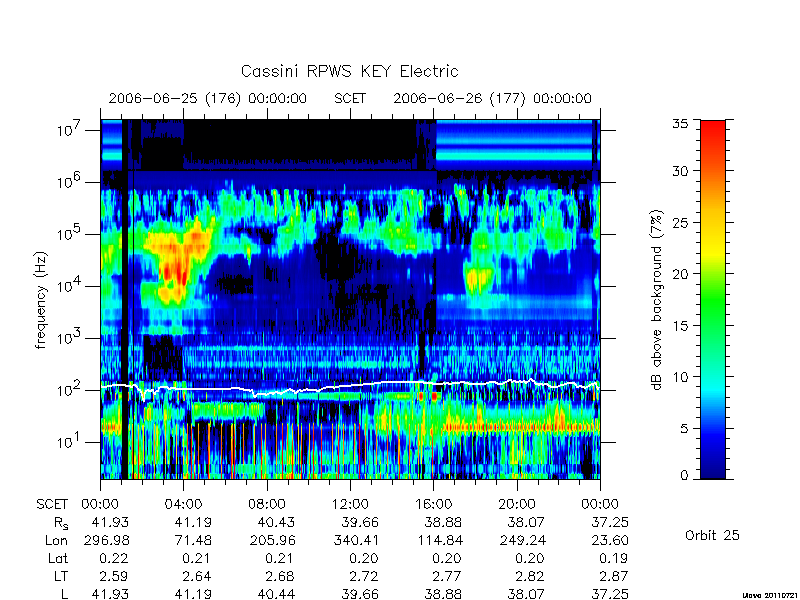The height and width of the screenshot is (600, 800).
Task: Click the Lon value 114.84
Action: [x=439, y=540]
